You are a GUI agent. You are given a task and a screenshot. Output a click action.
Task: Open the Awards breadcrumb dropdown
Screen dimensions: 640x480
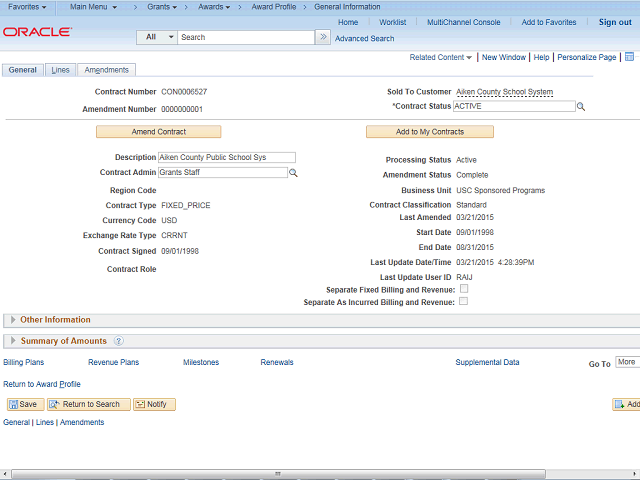tap(214, 7)
